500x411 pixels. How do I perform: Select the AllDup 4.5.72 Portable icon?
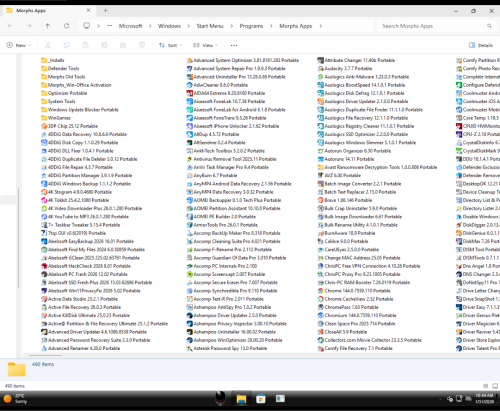tap(189, 134)
